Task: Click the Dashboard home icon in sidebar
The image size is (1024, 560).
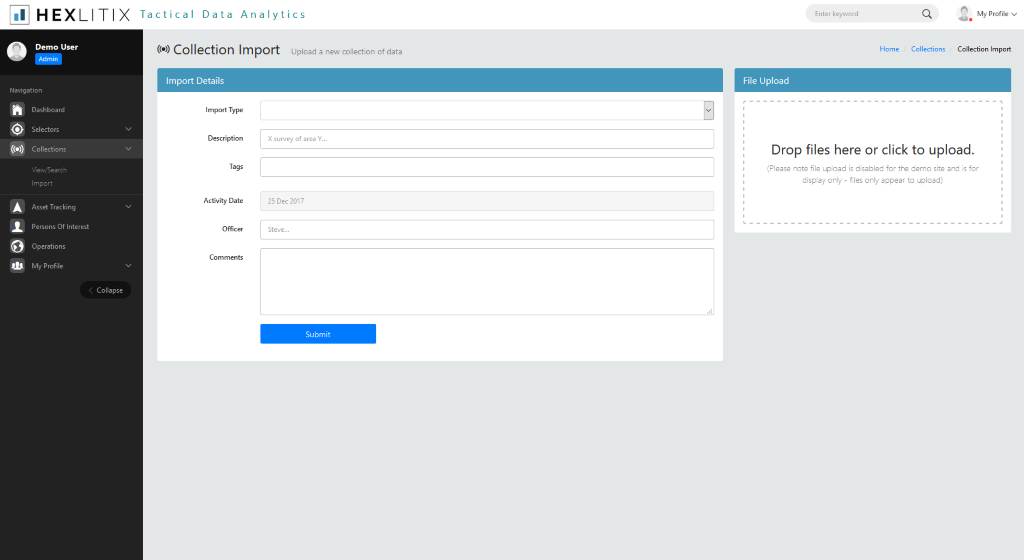Action: 17,110
